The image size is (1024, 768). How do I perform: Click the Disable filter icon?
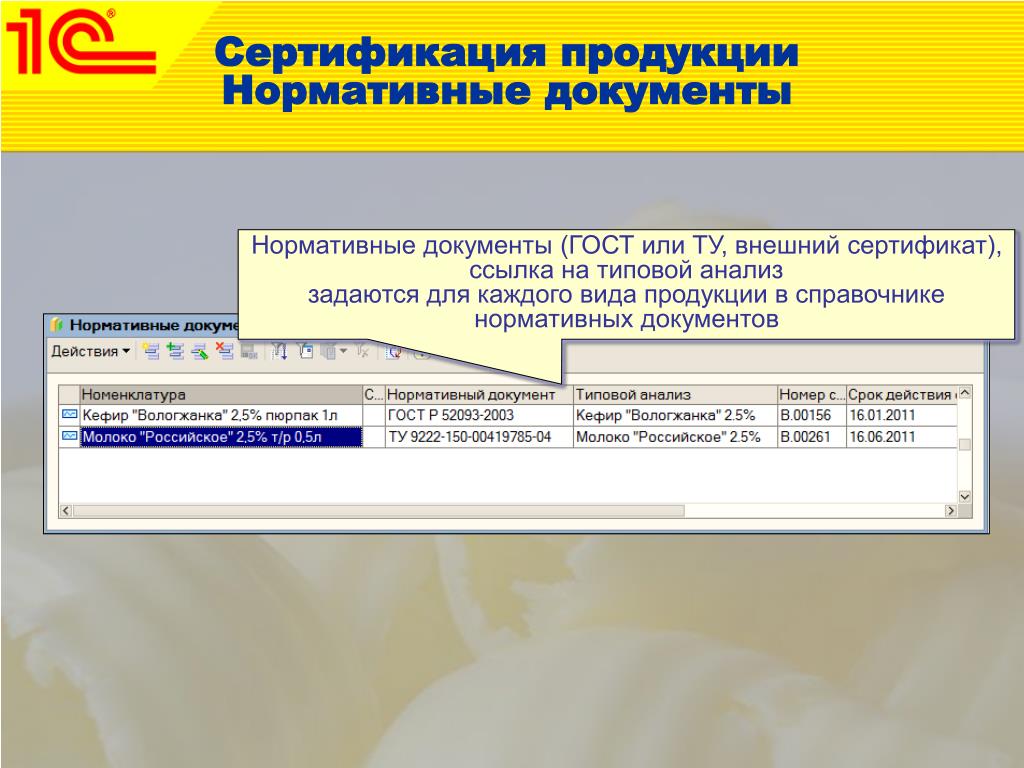point(362,351)
